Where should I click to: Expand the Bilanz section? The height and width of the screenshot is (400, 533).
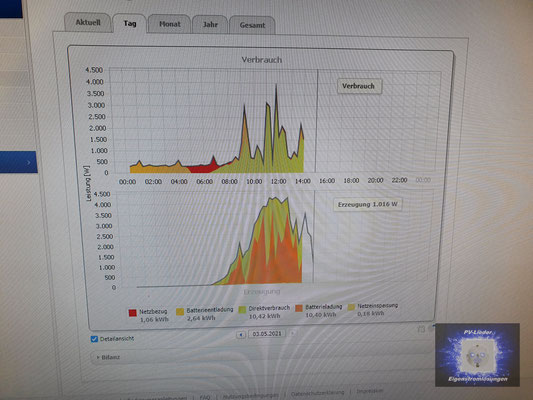[x=108, y=357]
